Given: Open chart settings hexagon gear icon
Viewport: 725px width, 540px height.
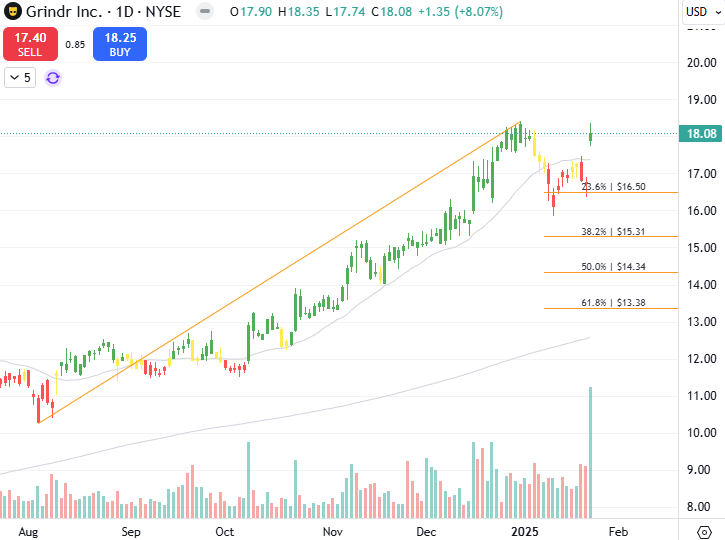Looking at the screenshot, I should coord(704,532).
